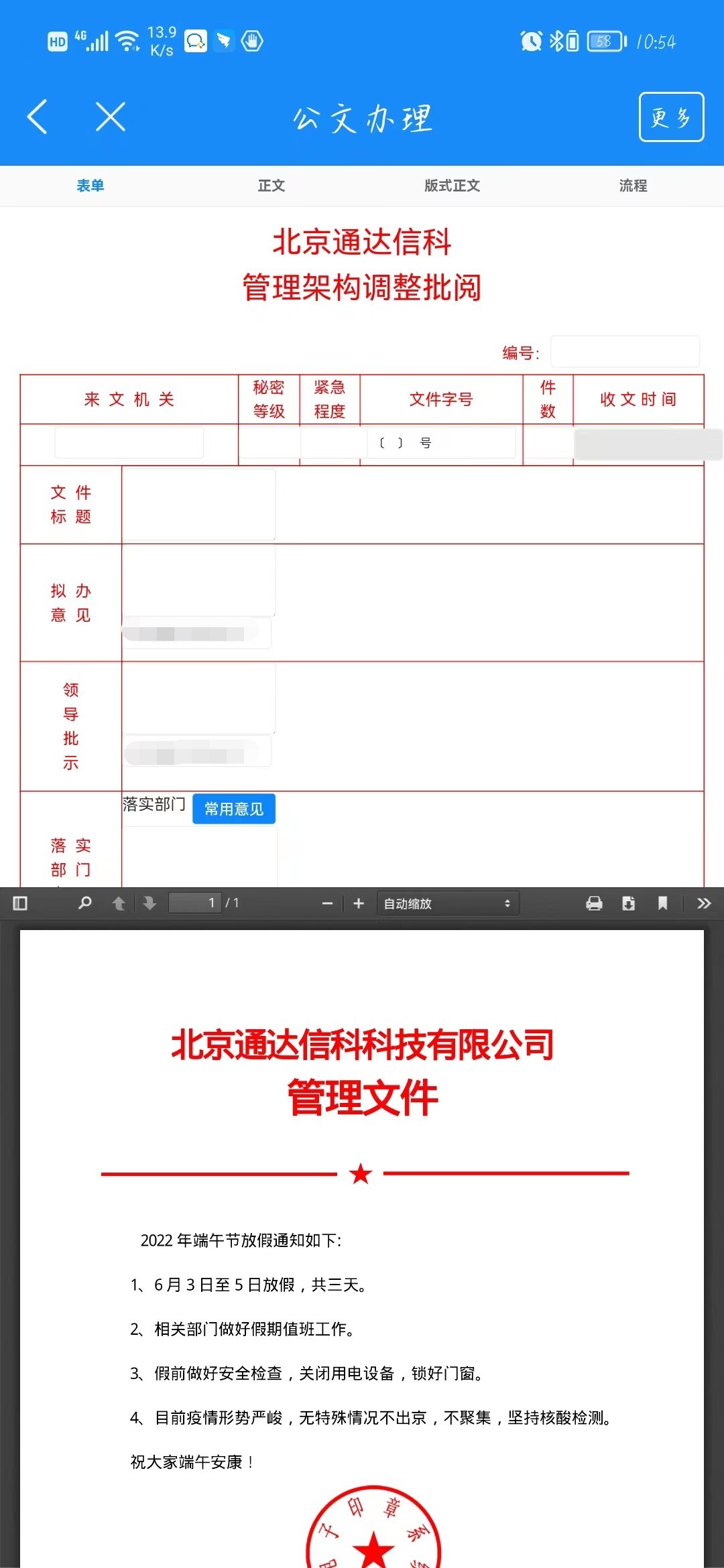
Task: Go to previous PDF page
Action: [119, 903]
